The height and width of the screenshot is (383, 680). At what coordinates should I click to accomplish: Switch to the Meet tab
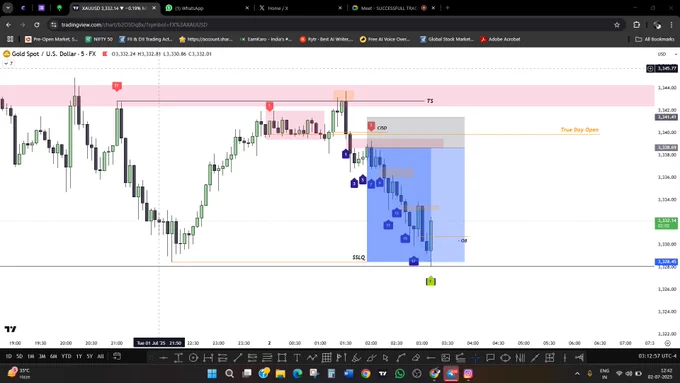(394, 8)
